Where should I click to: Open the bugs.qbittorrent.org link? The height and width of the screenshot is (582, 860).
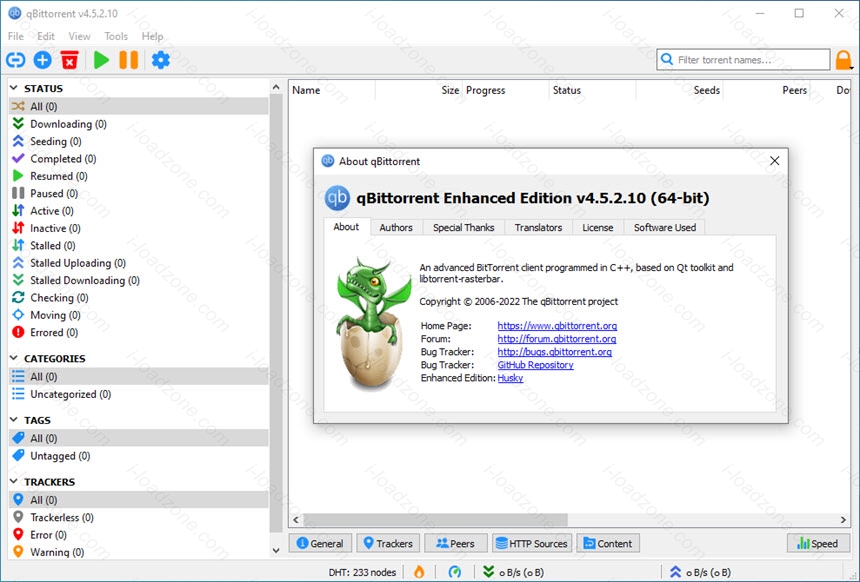[555, 352]
